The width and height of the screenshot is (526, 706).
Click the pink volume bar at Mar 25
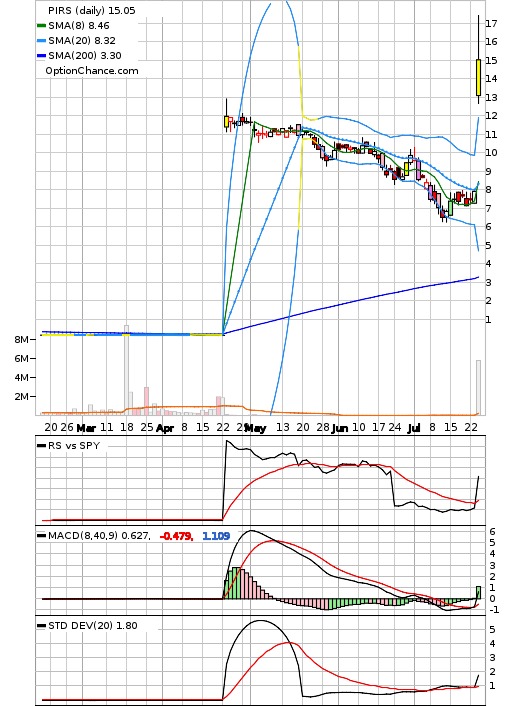point(146,401)
